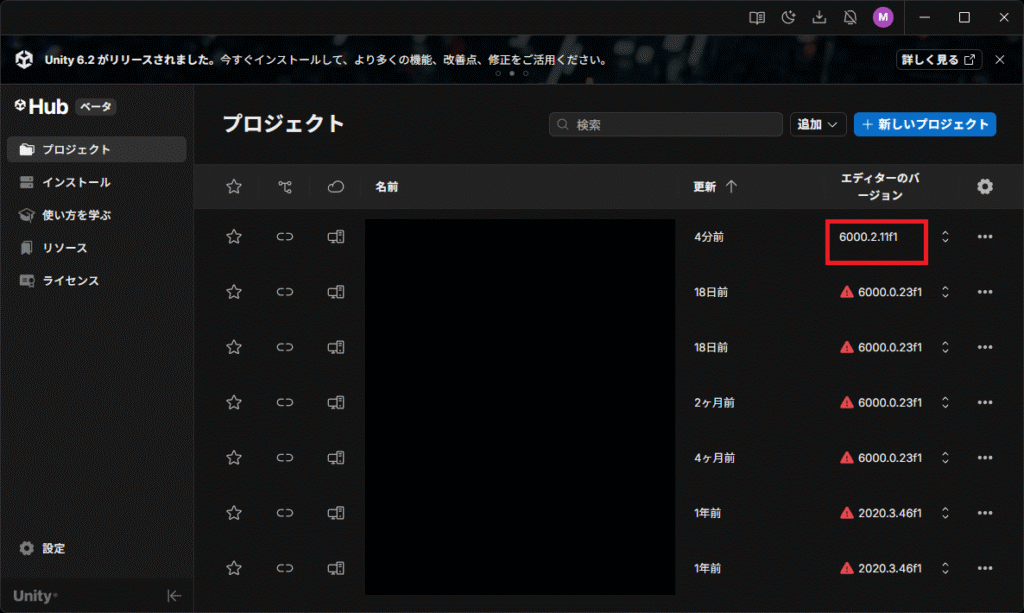1024x613 pixels.
Task: Click the 検索 search field
Action: tap(666, 124)
